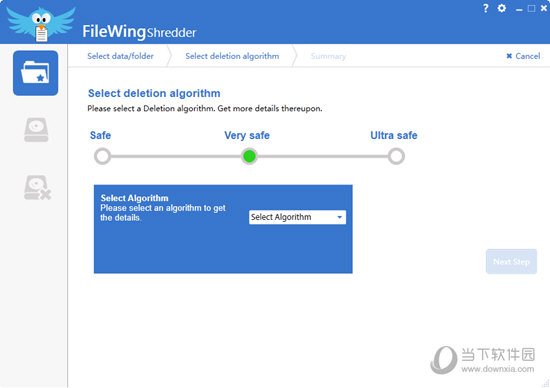
Task: Click the Safe label text
Action: (x=100, y=135)
